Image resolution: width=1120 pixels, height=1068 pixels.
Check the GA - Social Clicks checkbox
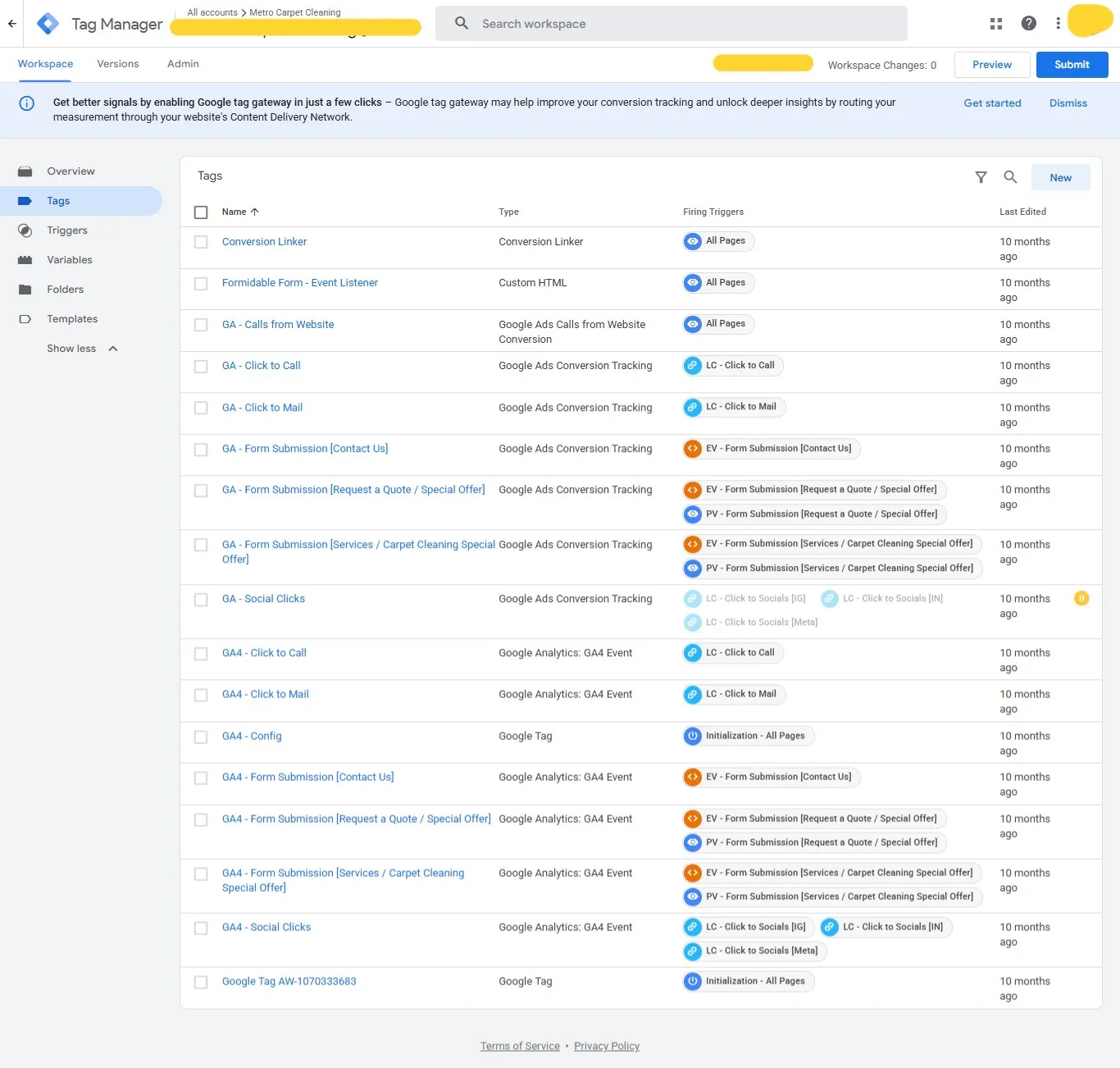[x=201, y=600]
